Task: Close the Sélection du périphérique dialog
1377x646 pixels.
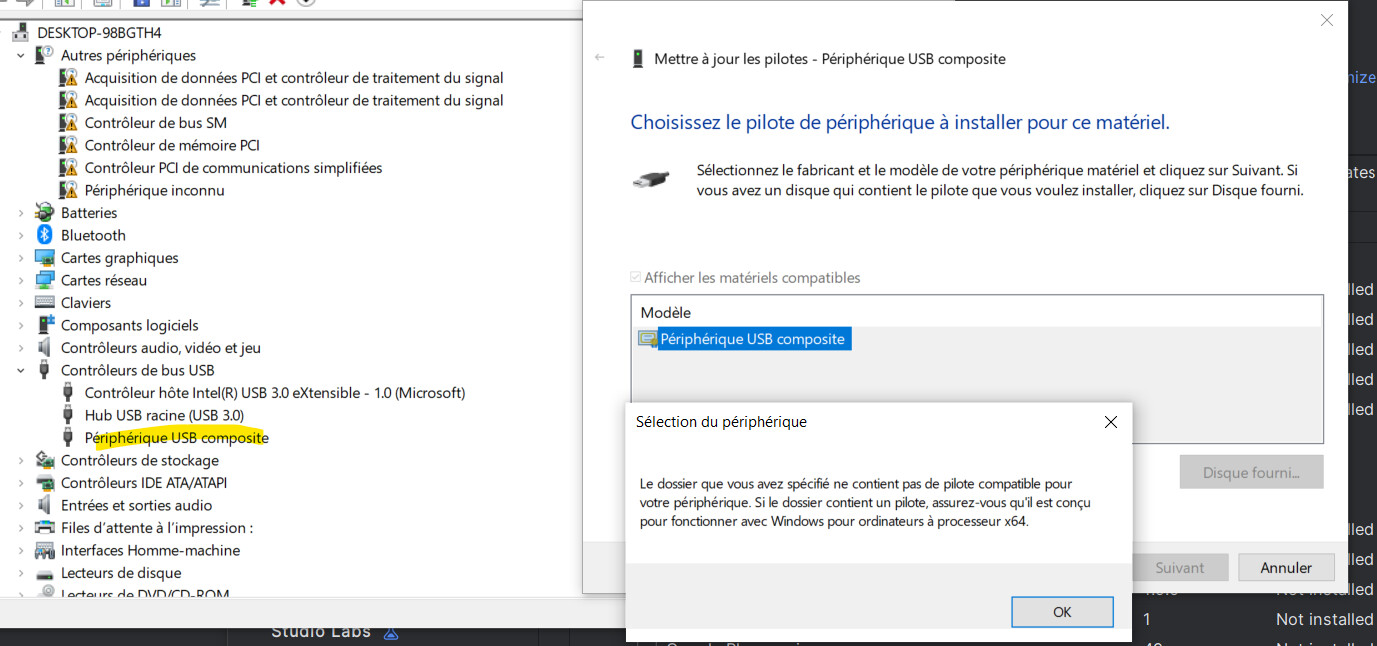Action: [1110, 422]
